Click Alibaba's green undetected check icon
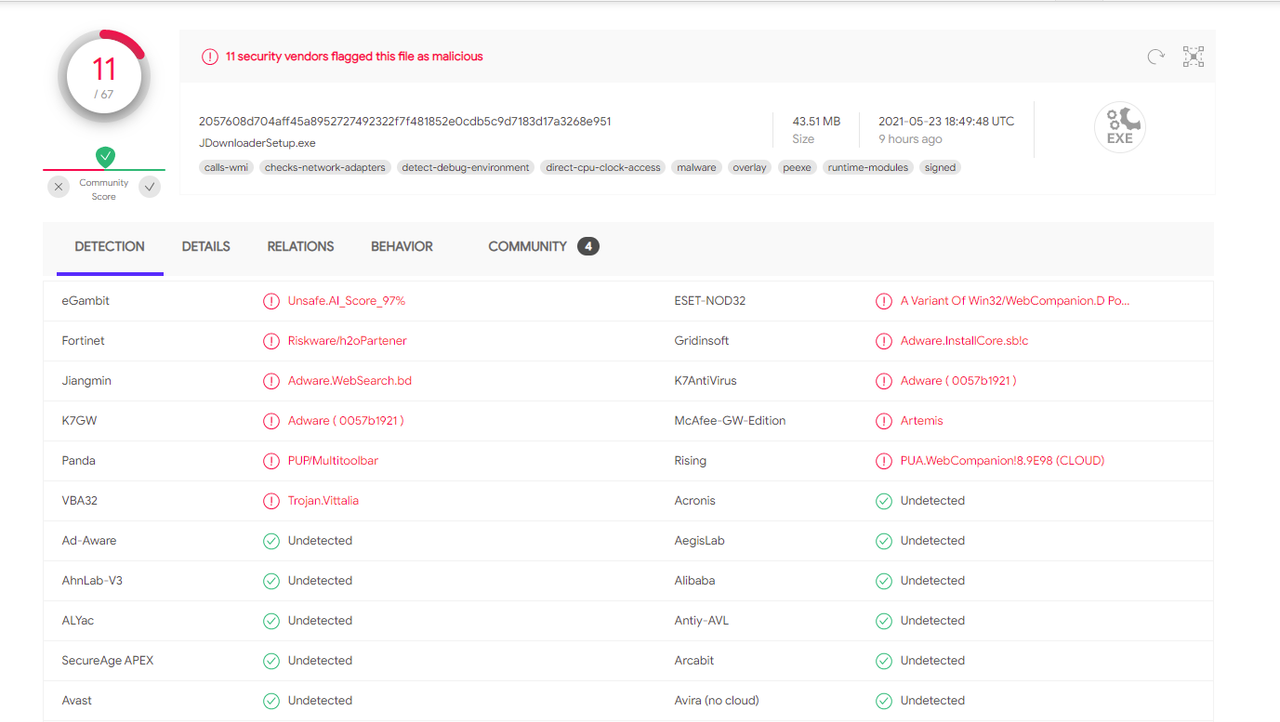 [x=884, y=581]
